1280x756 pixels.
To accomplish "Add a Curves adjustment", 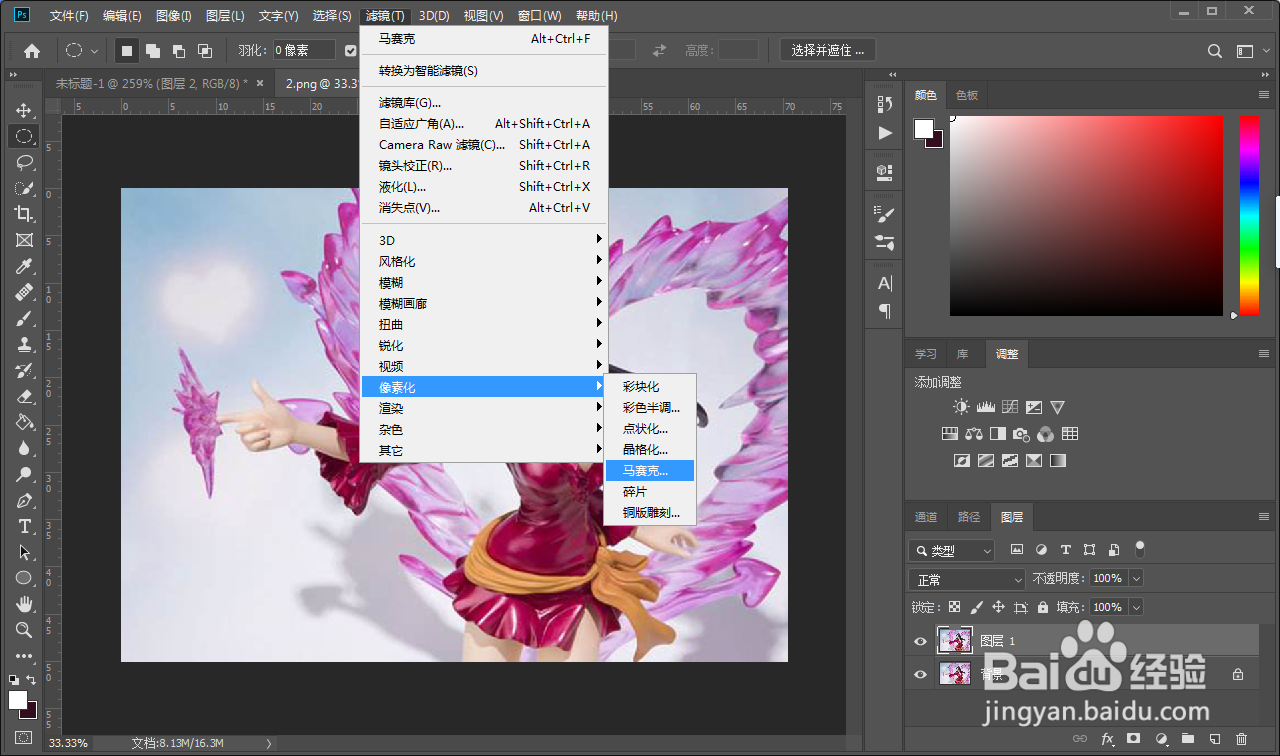I will tap(1010, 407).
